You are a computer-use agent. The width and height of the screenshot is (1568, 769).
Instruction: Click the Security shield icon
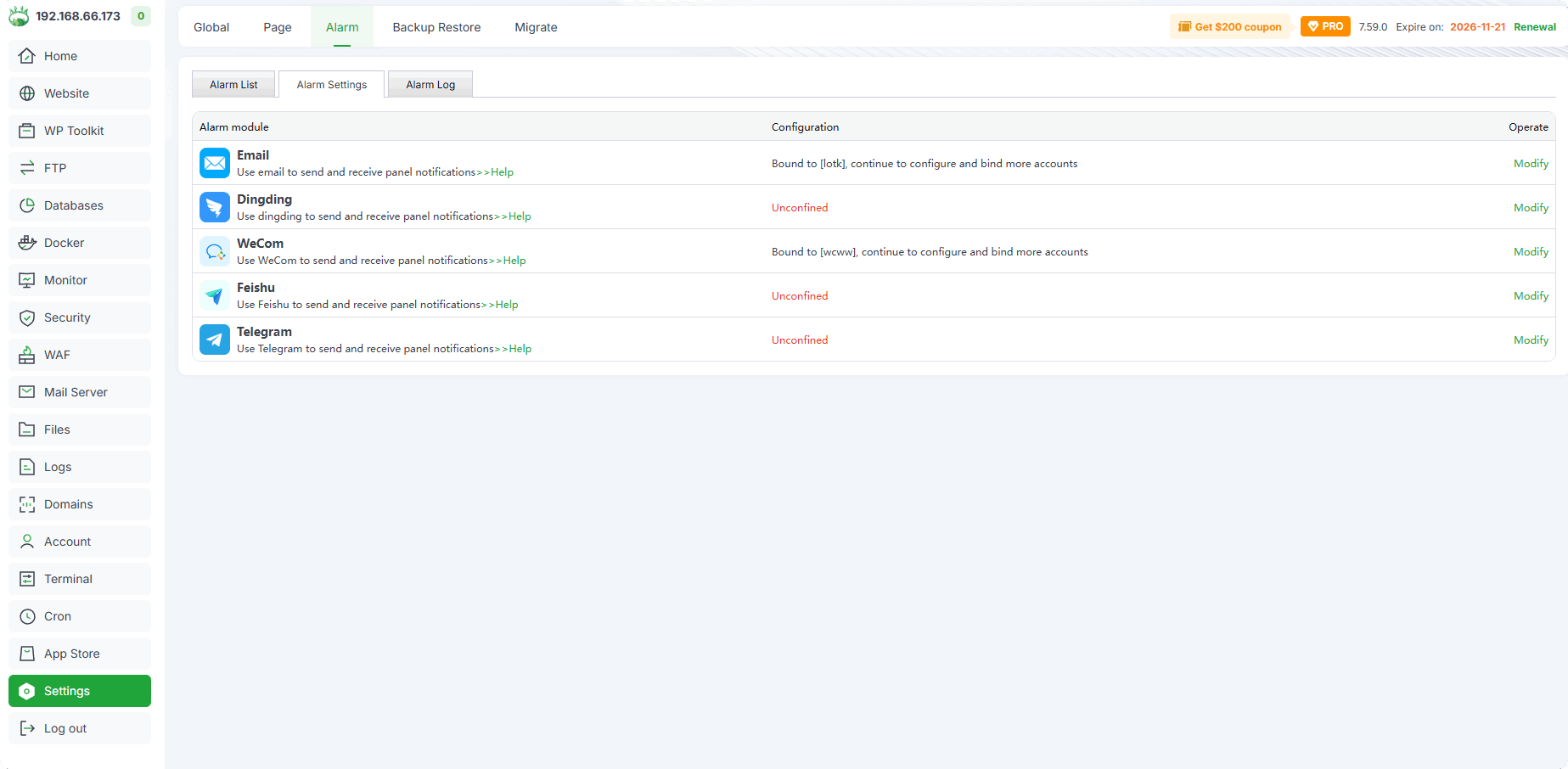coord(27,317)
